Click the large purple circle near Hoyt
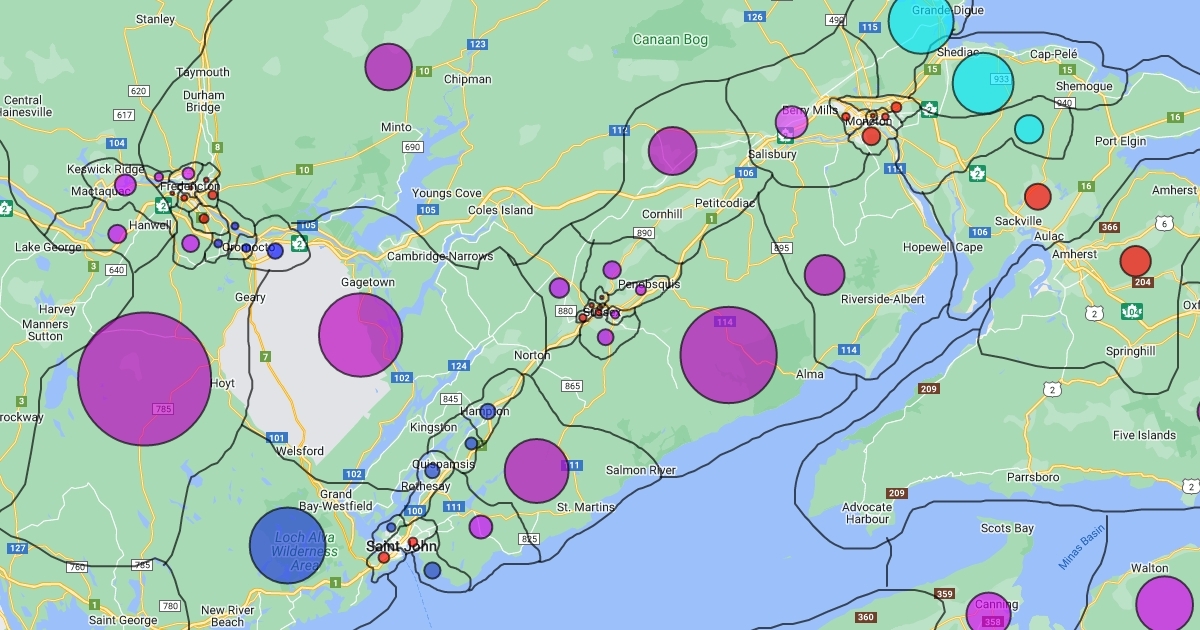Viewport: 1200px width, 630px height. pyautogui.click(x=145, y=379)
